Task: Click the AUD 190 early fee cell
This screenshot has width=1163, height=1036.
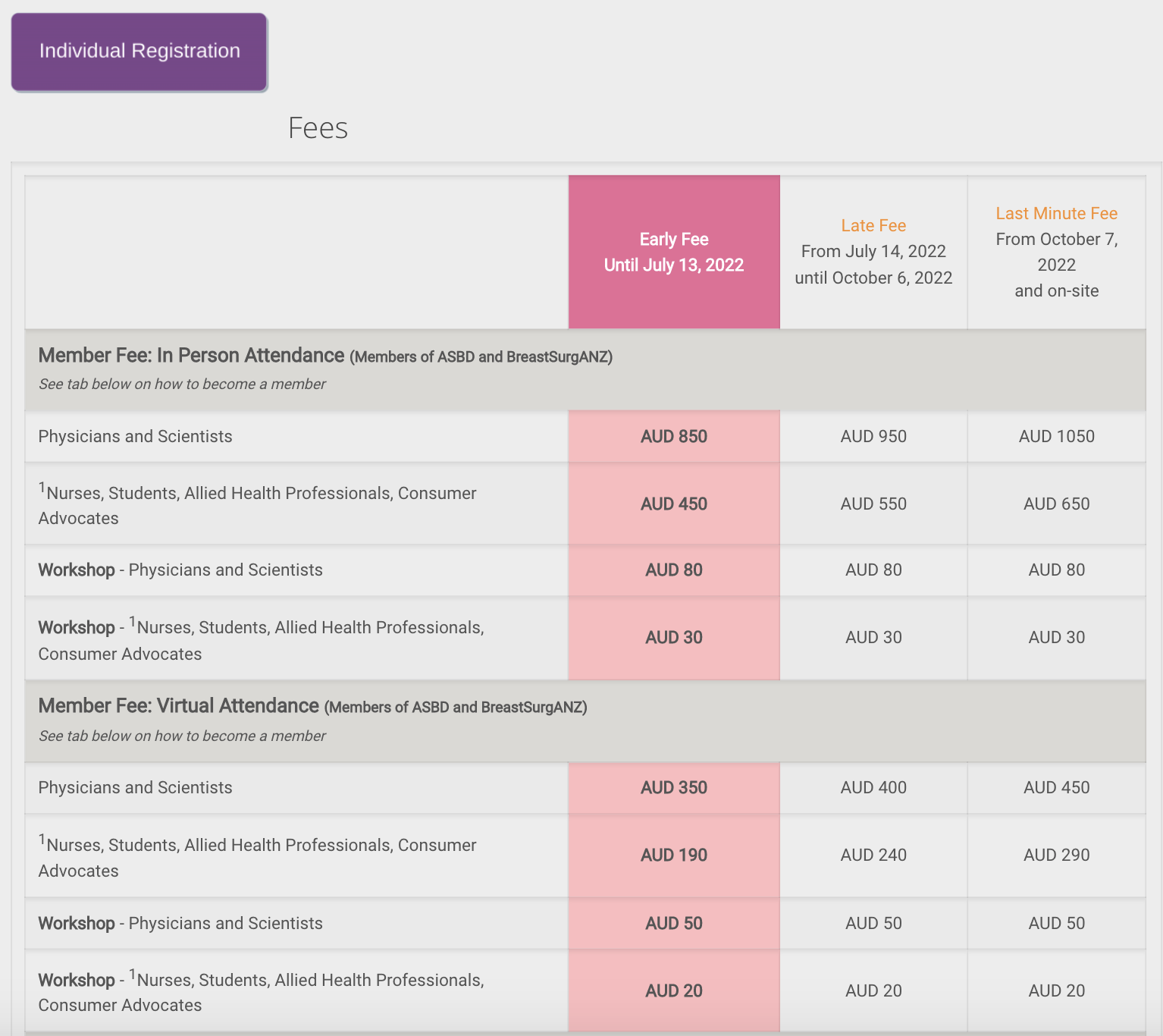Action: (x=673, y=855)
